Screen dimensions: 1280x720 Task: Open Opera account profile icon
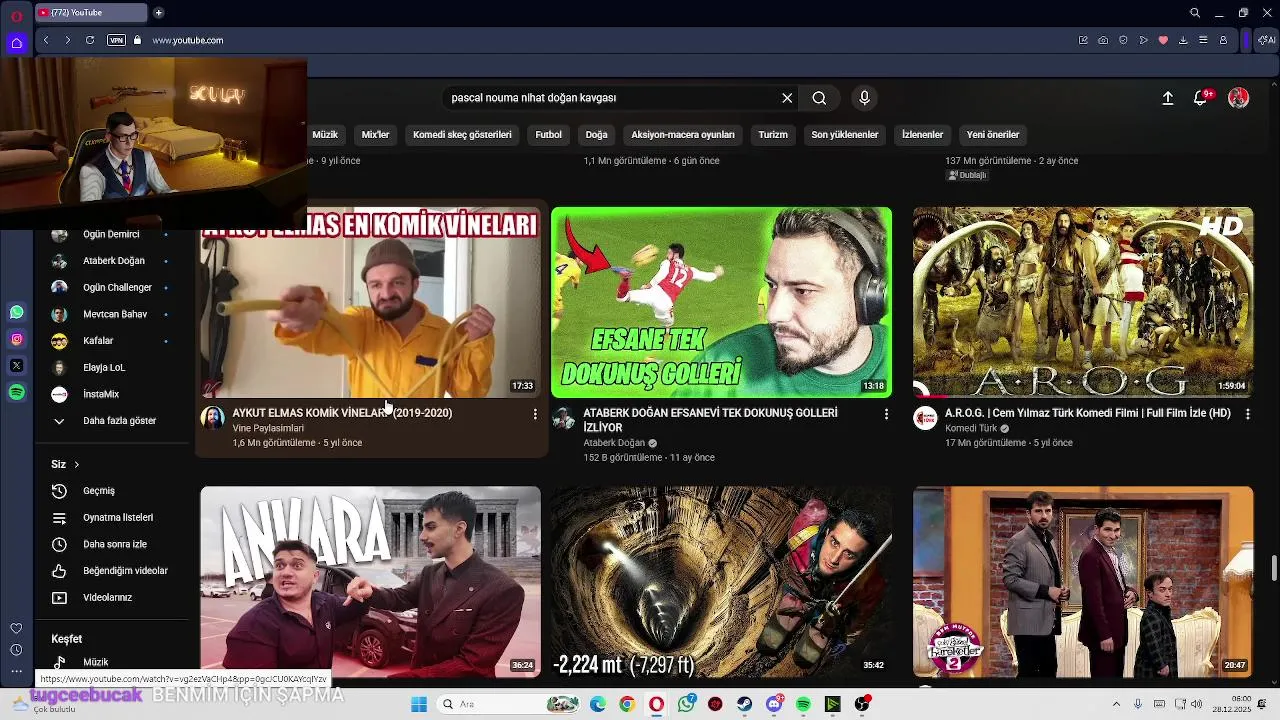1223,40
